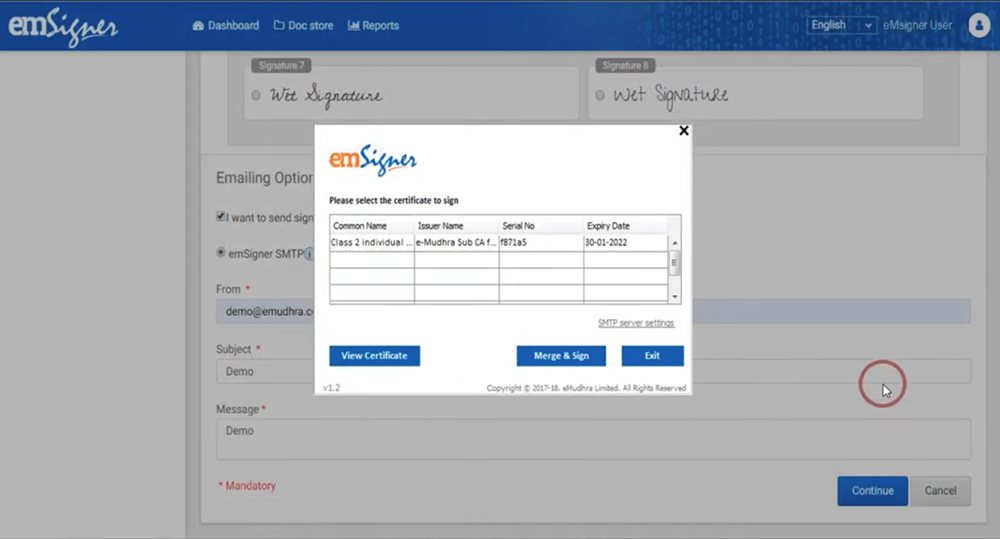Click the emSigner logo in the dialog

point(372,161)
